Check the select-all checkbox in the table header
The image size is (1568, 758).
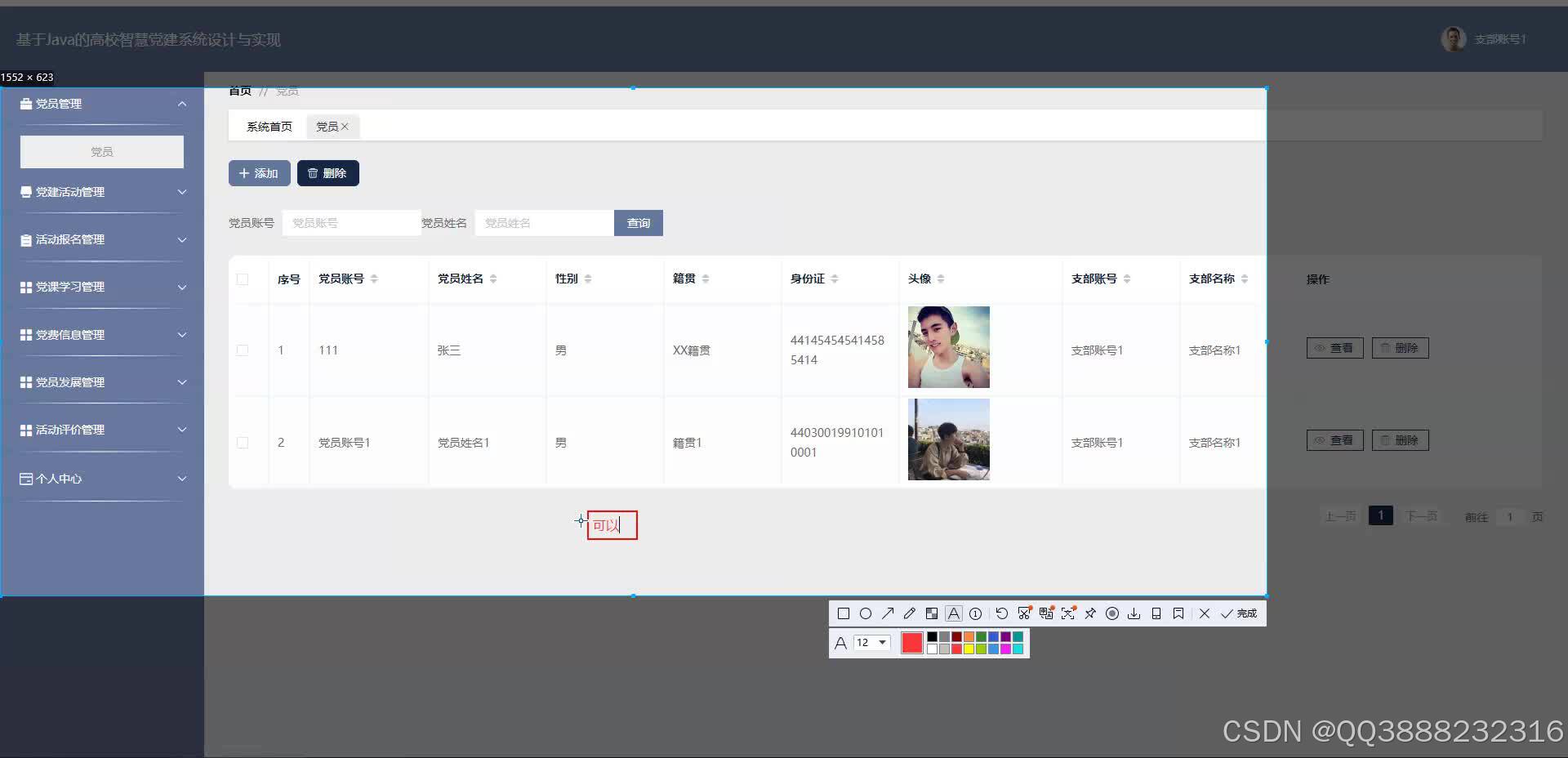tap(242, 279)
